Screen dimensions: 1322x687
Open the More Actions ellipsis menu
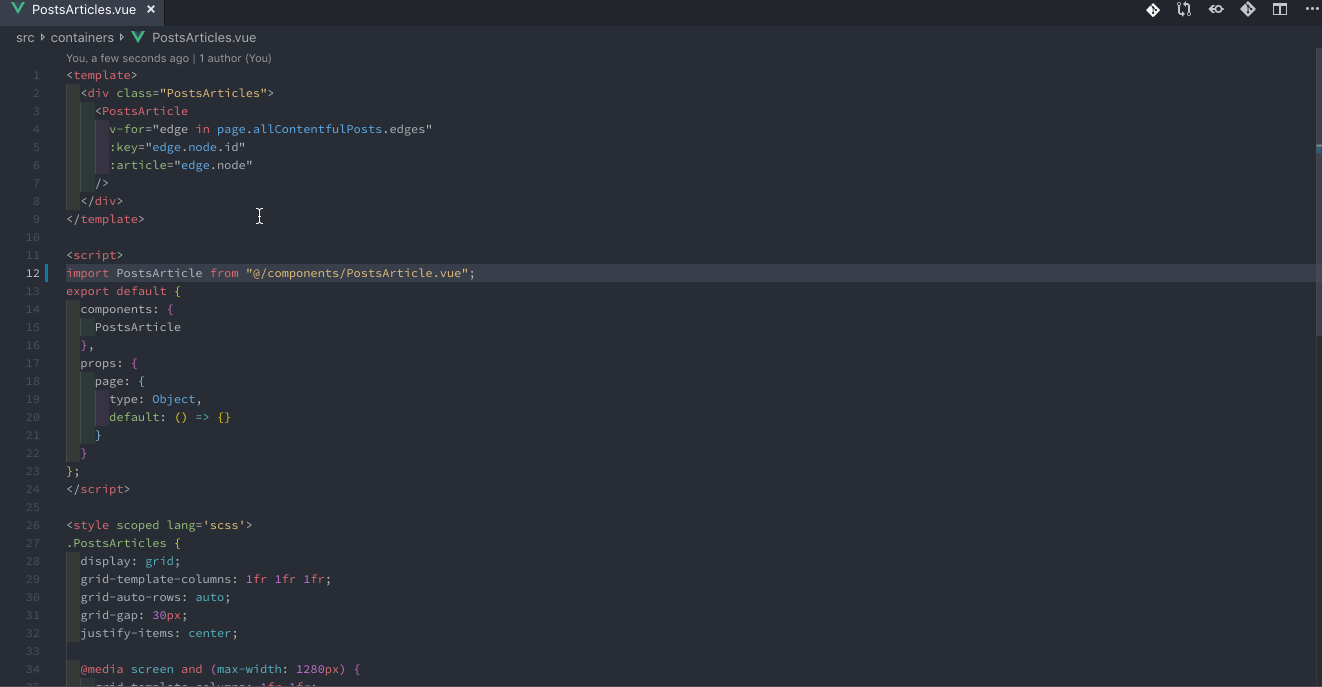pos(1311,10)
